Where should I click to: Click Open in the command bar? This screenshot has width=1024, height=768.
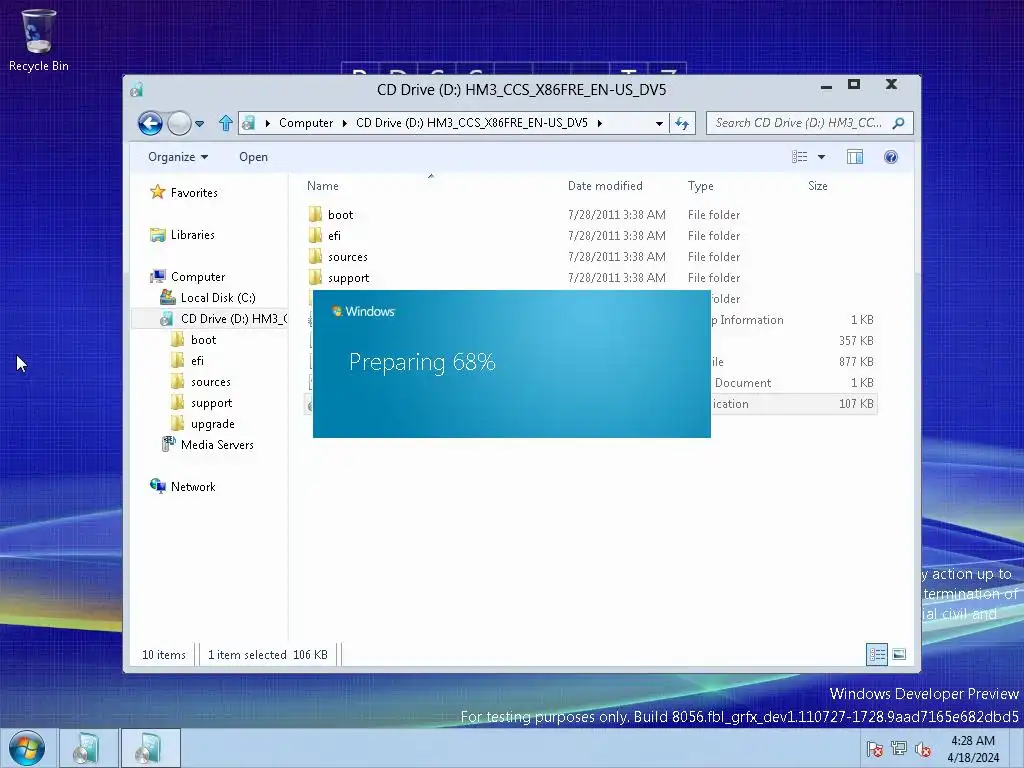[253, 157]
